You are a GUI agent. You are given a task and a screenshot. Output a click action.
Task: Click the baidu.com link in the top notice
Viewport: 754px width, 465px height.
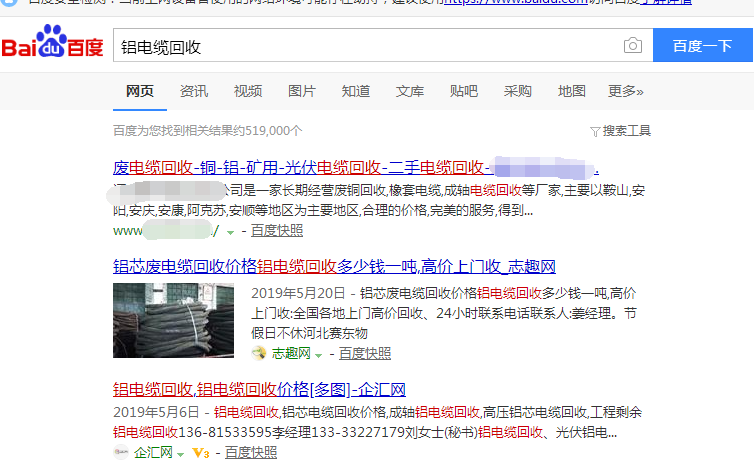click(x=515, y=2)
